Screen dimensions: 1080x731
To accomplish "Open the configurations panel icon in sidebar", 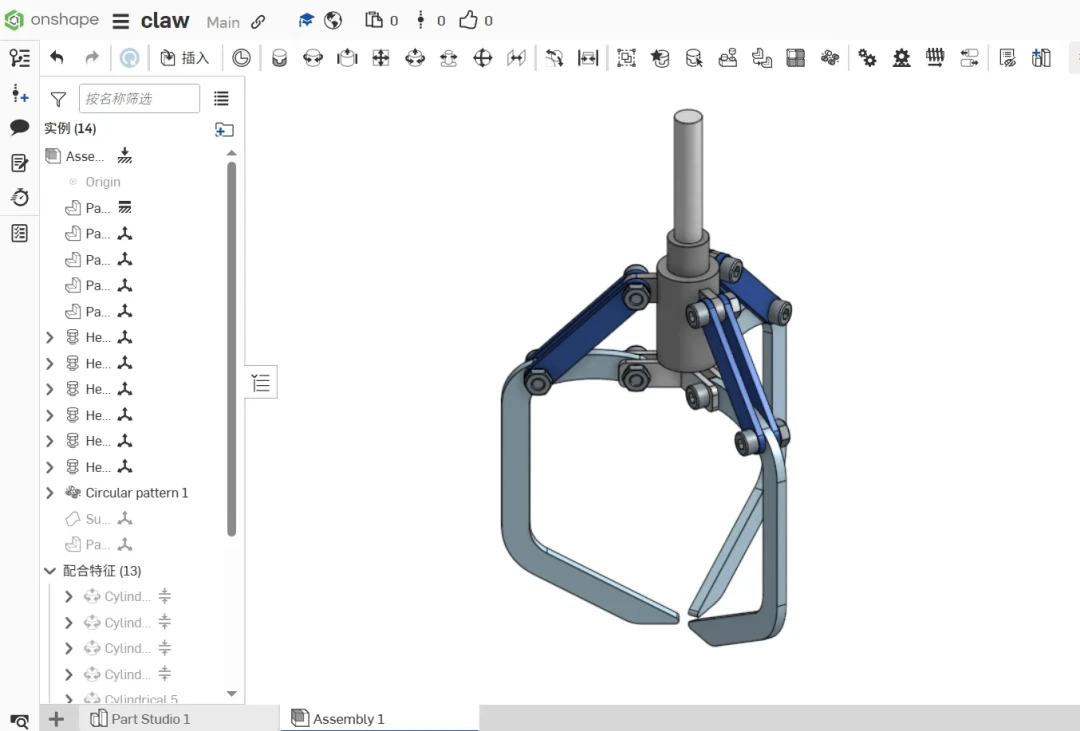I will coord(19,93).
